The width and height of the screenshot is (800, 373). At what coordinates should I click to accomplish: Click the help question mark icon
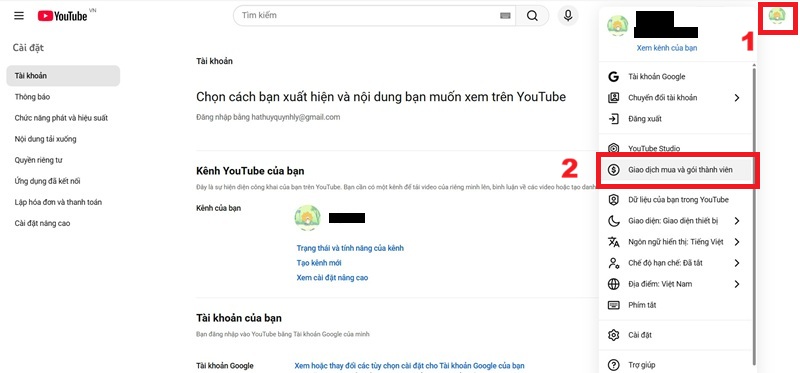613,365
